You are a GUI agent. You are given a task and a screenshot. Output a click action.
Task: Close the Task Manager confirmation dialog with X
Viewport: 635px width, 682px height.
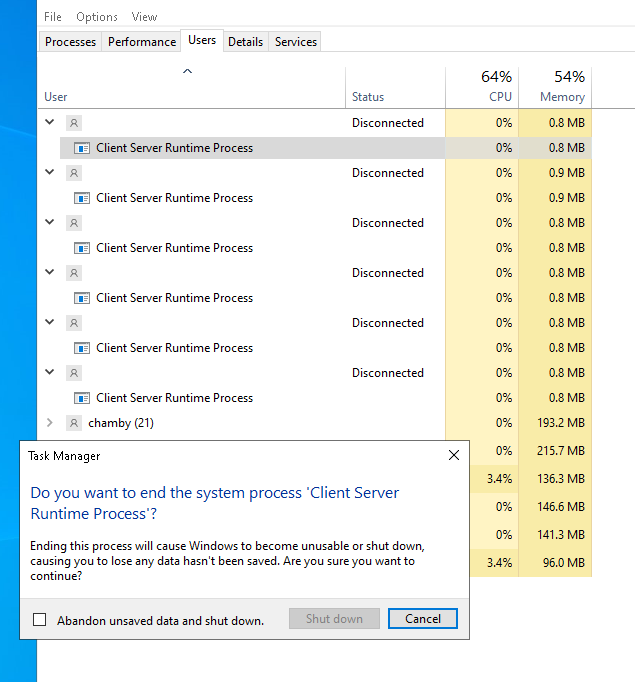[453, 455]
